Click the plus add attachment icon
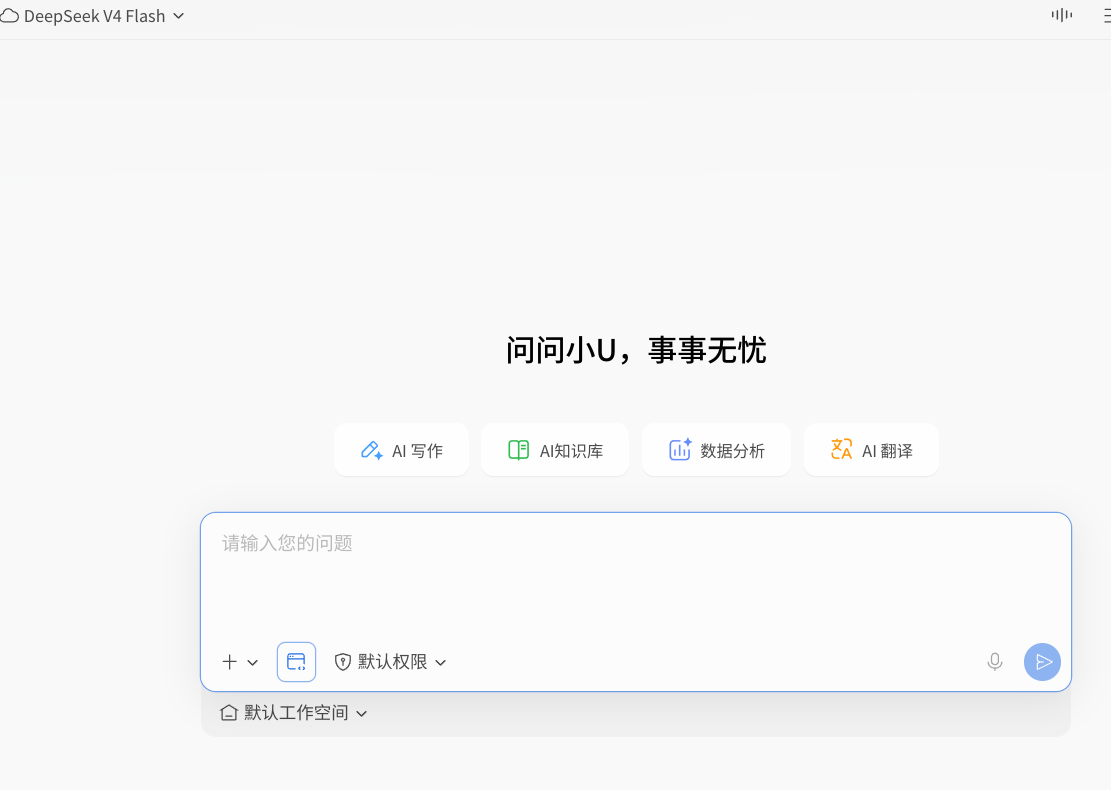 tap(230, 662)
